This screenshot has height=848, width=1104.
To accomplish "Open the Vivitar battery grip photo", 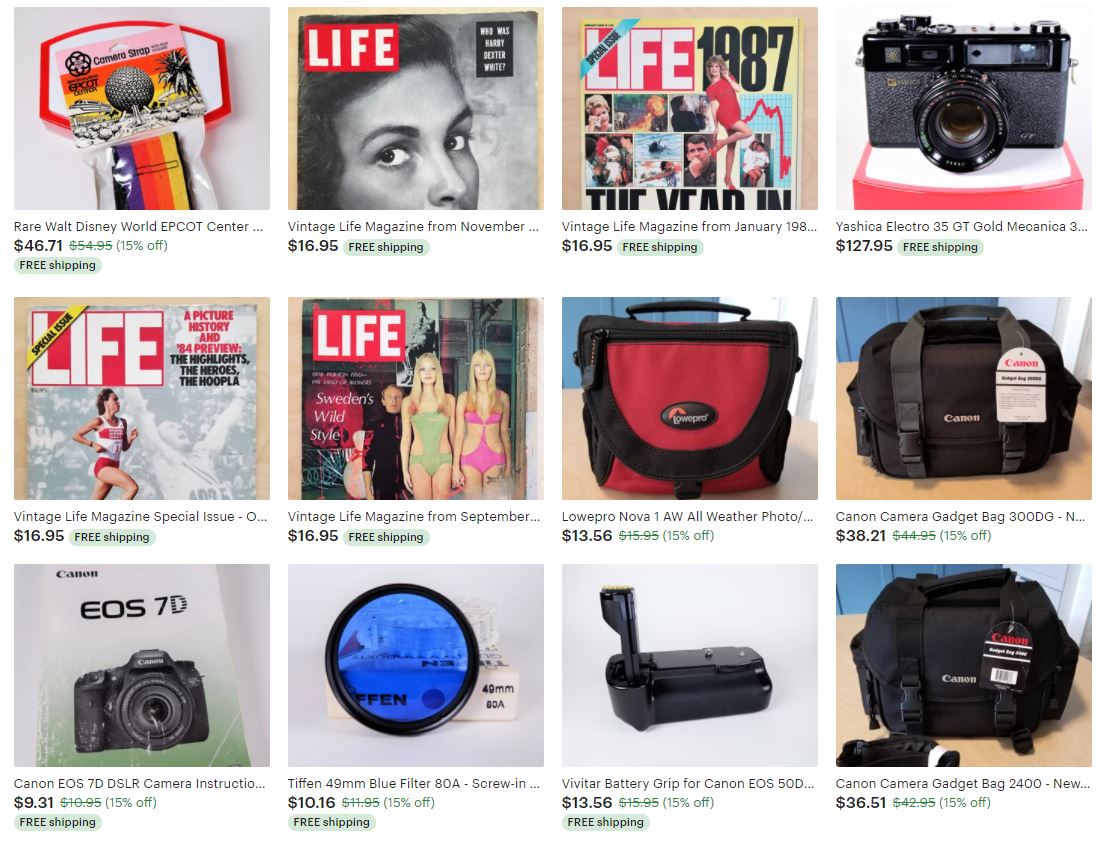I will pos(689,666).
